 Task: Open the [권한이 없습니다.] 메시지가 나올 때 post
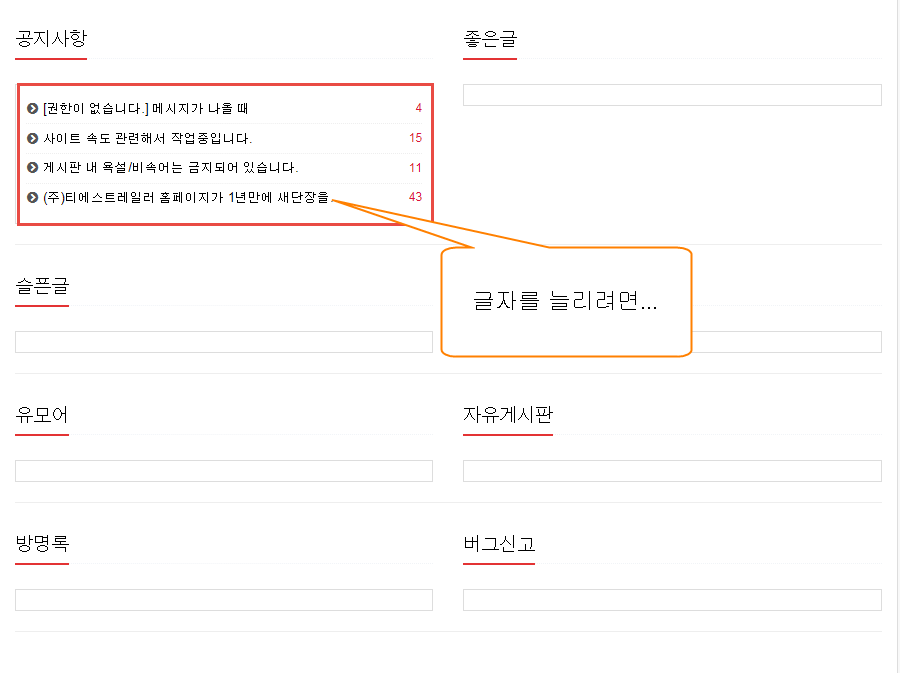[145, 108]
